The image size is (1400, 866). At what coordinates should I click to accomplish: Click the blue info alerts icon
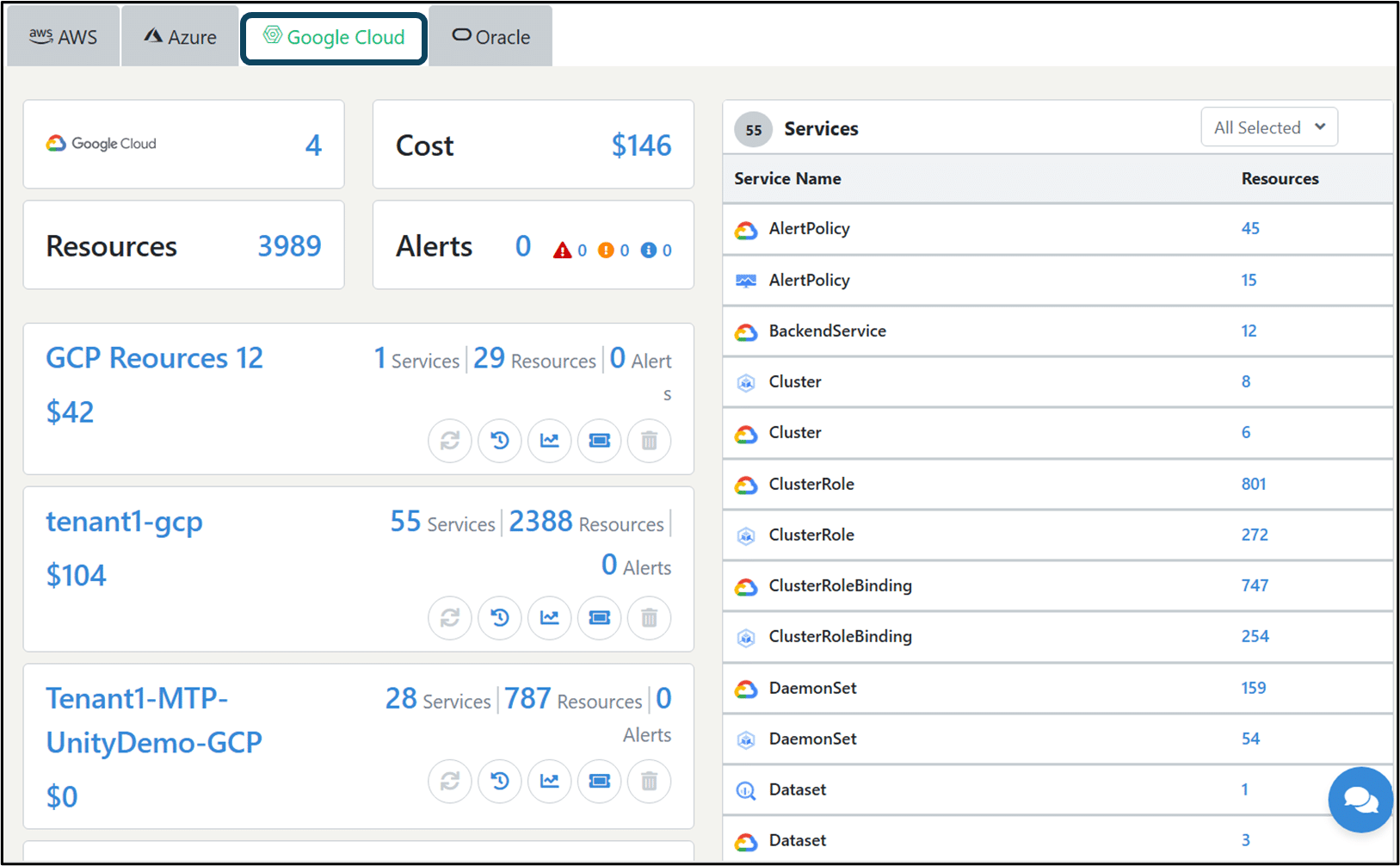pos(649,251)
